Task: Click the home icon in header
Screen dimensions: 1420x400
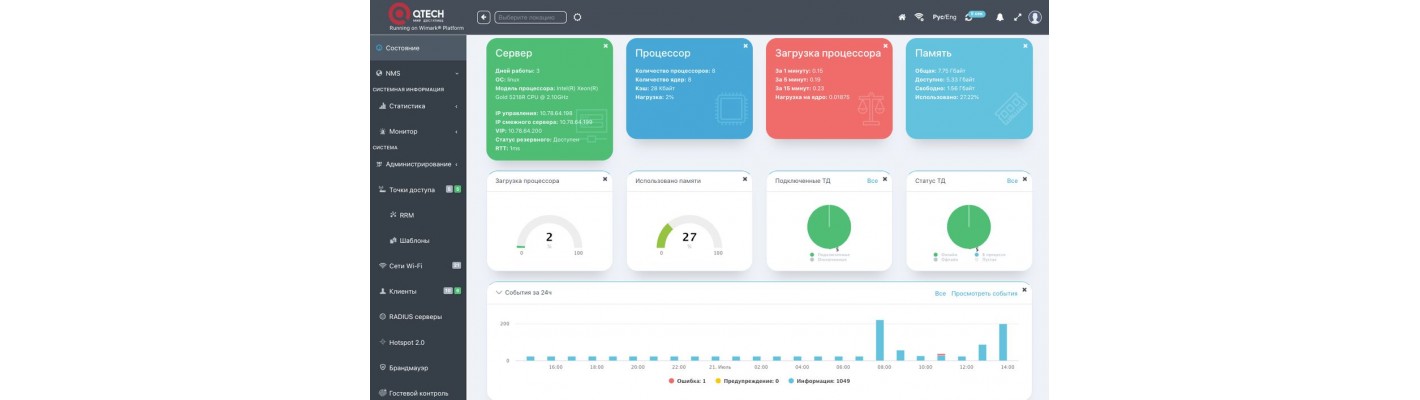Action: click(901, 17)
